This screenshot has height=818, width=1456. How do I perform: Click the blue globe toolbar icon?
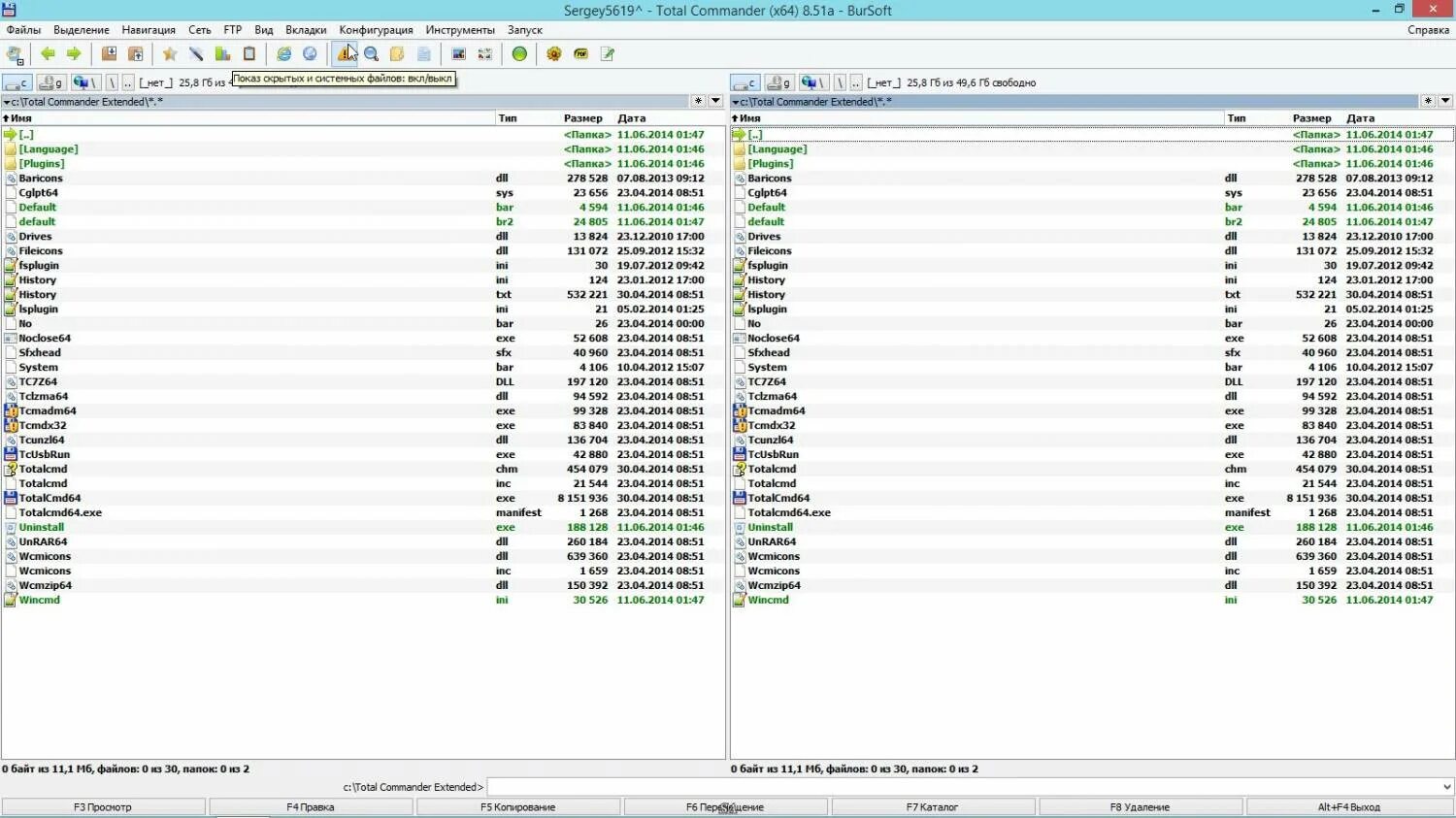tap(311, 54)
